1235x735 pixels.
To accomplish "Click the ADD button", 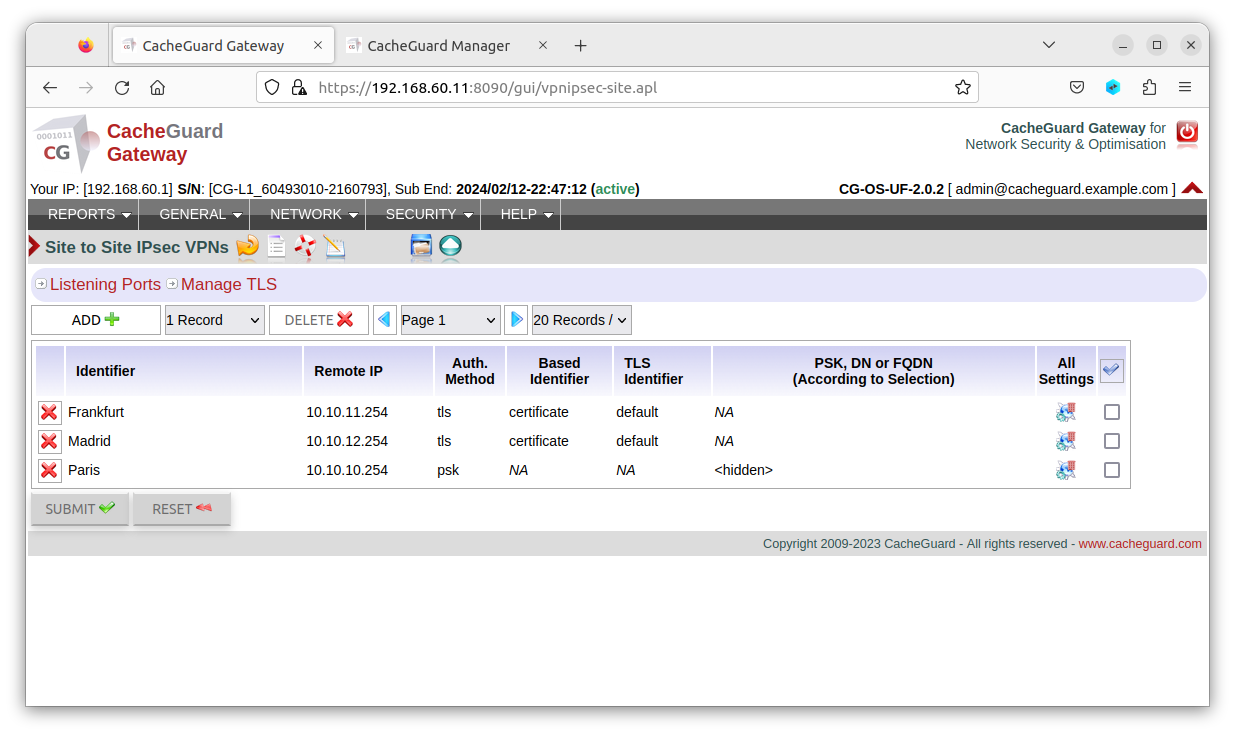I will [x=96, y=320].
